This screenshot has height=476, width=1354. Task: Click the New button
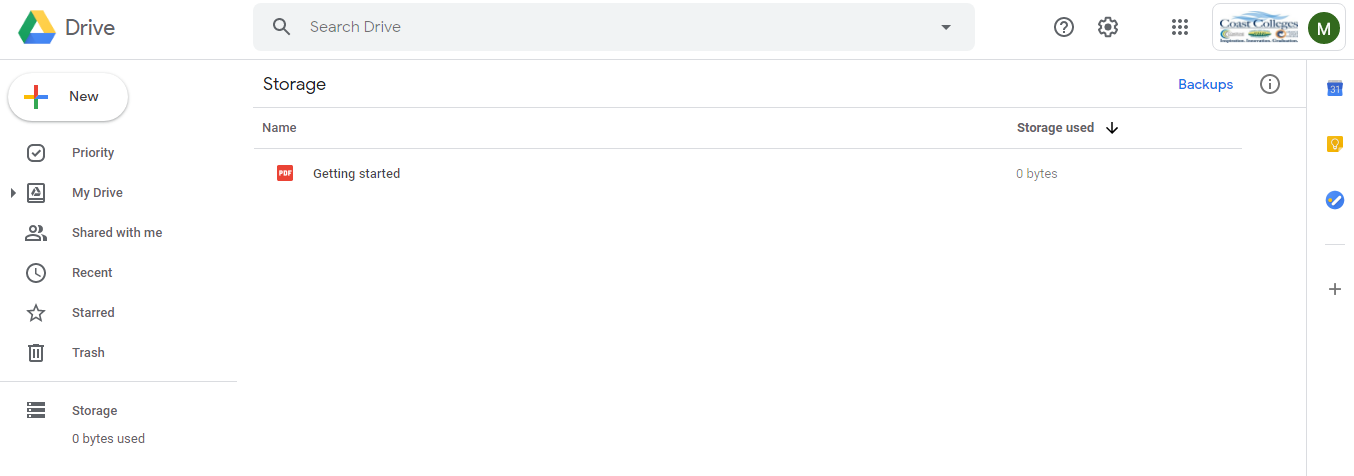(68, 97)
